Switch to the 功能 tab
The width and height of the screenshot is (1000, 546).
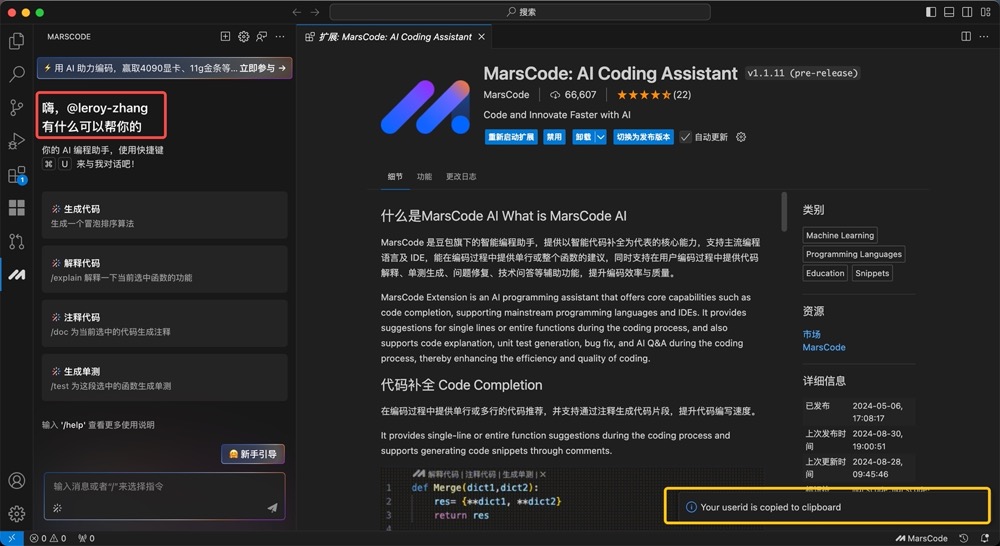(x=424, y=177)
